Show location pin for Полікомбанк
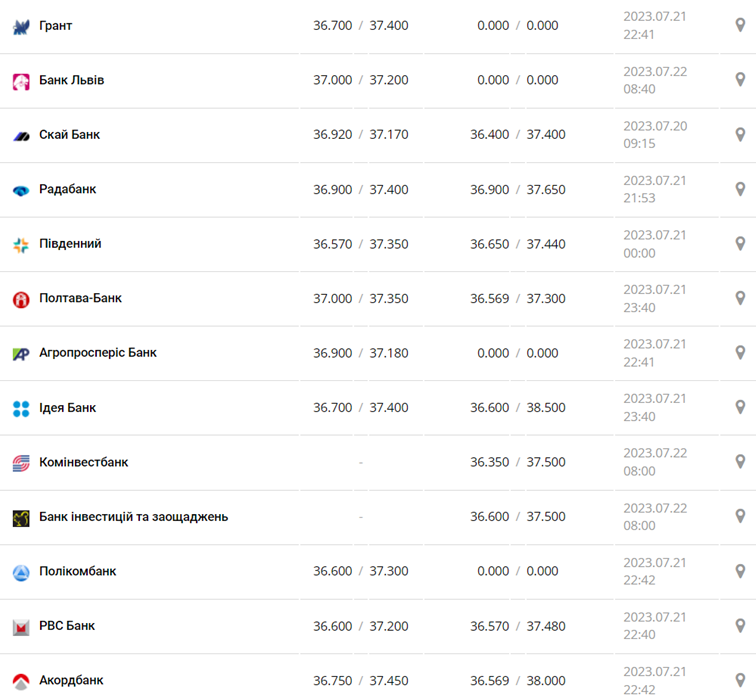756x698 pixels. click(741, 570)
